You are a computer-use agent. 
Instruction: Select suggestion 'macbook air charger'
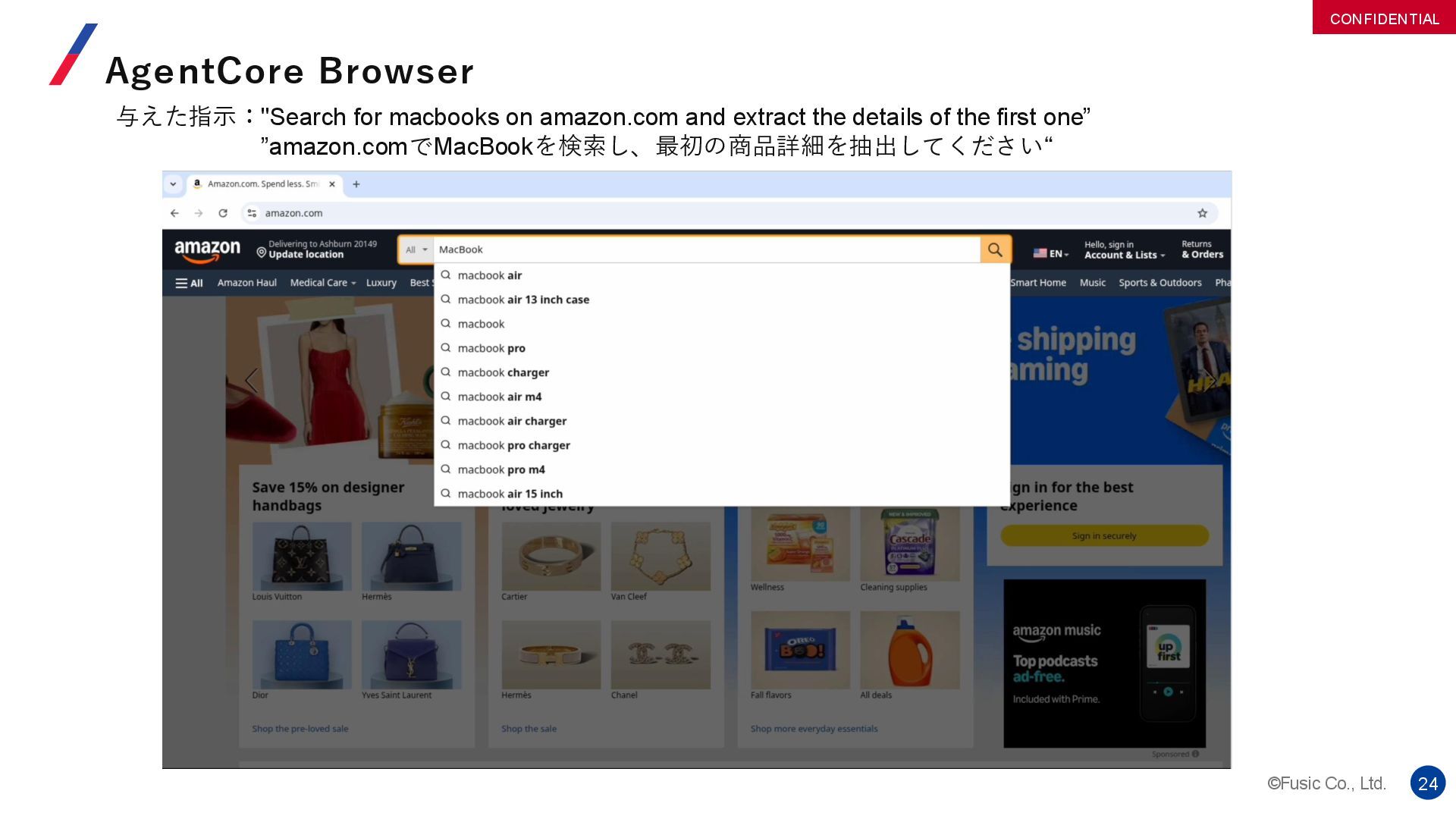click(722, 421)
